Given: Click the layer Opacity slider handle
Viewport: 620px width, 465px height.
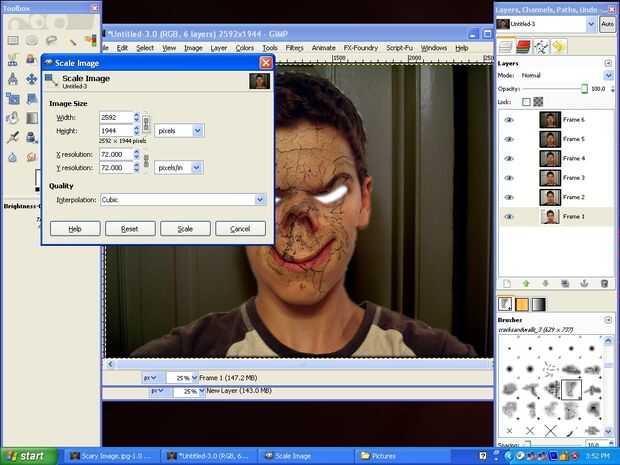Looking at the screenshot, I should point(584,89).
